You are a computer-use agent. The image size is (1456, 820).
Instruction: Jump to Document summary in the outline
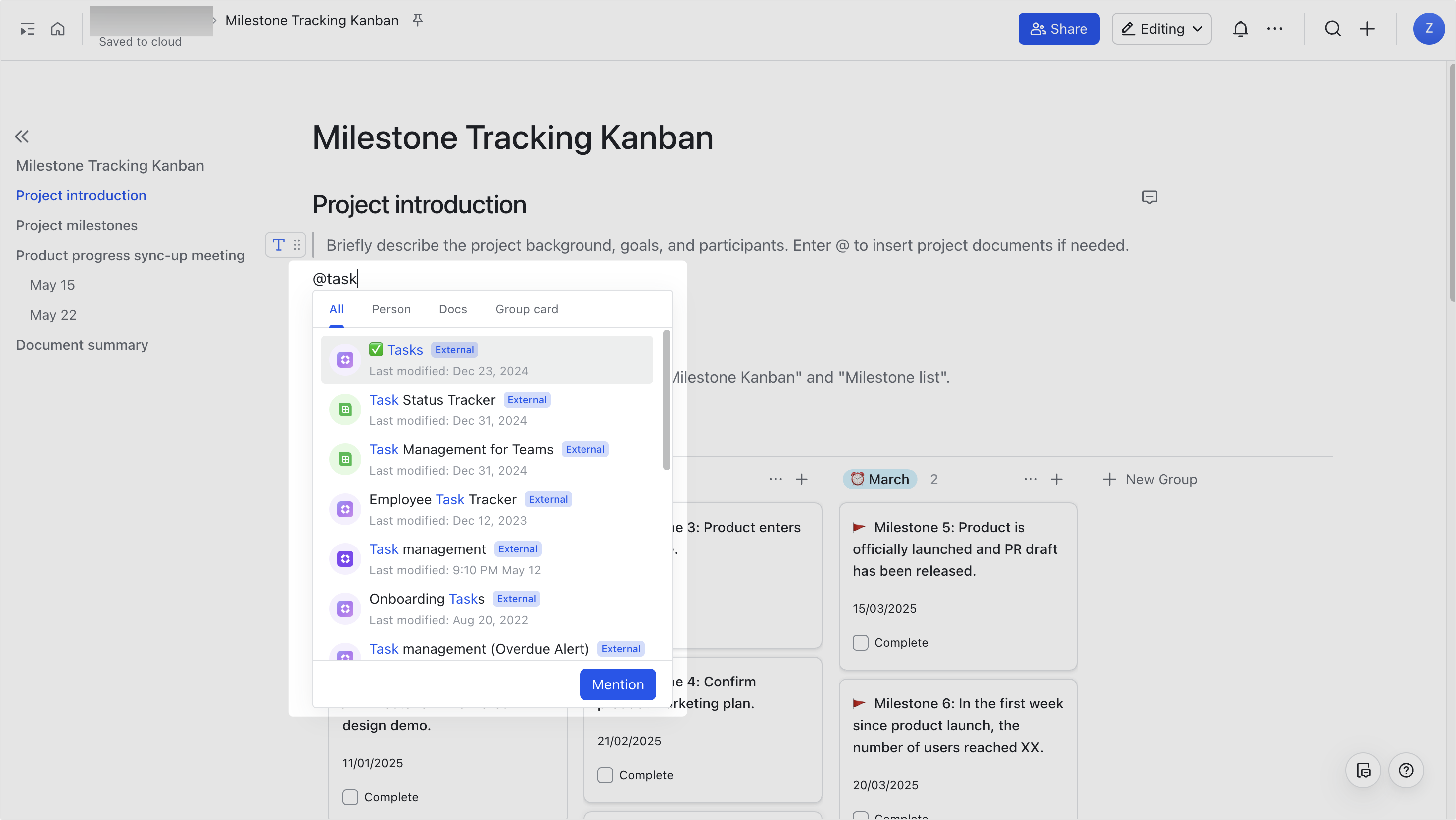(x=82, y=345)
